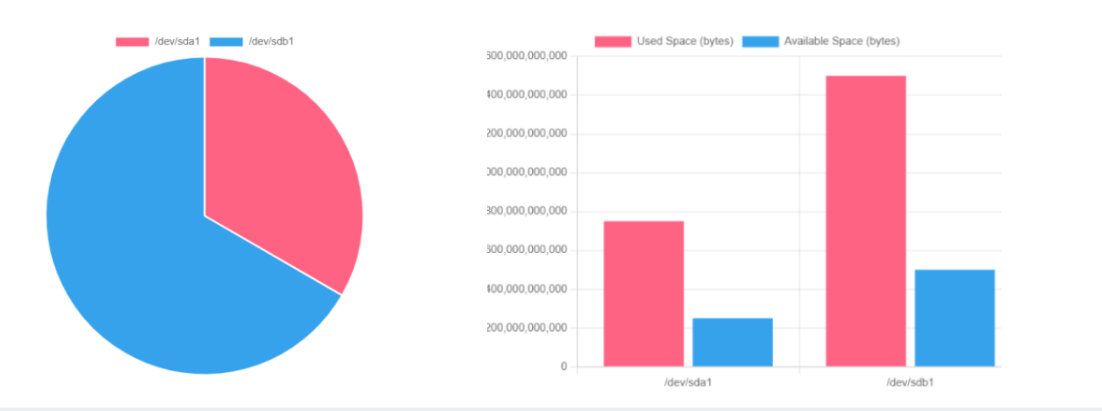Select the large blue pie chart slice
Viewport: 1102px width, 411px height.
140,260
